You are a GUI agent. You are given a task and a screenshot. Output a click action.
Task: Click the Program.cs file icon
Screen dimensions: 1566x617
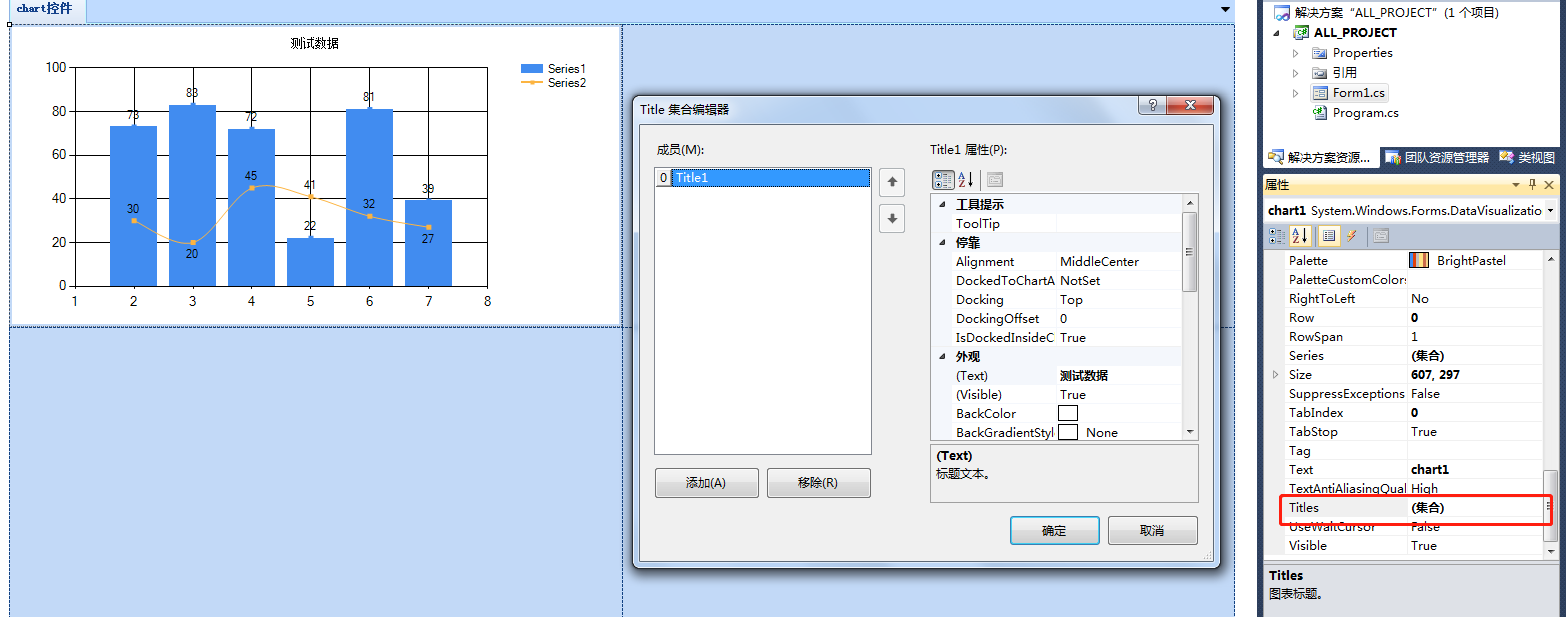point(1320,113)
